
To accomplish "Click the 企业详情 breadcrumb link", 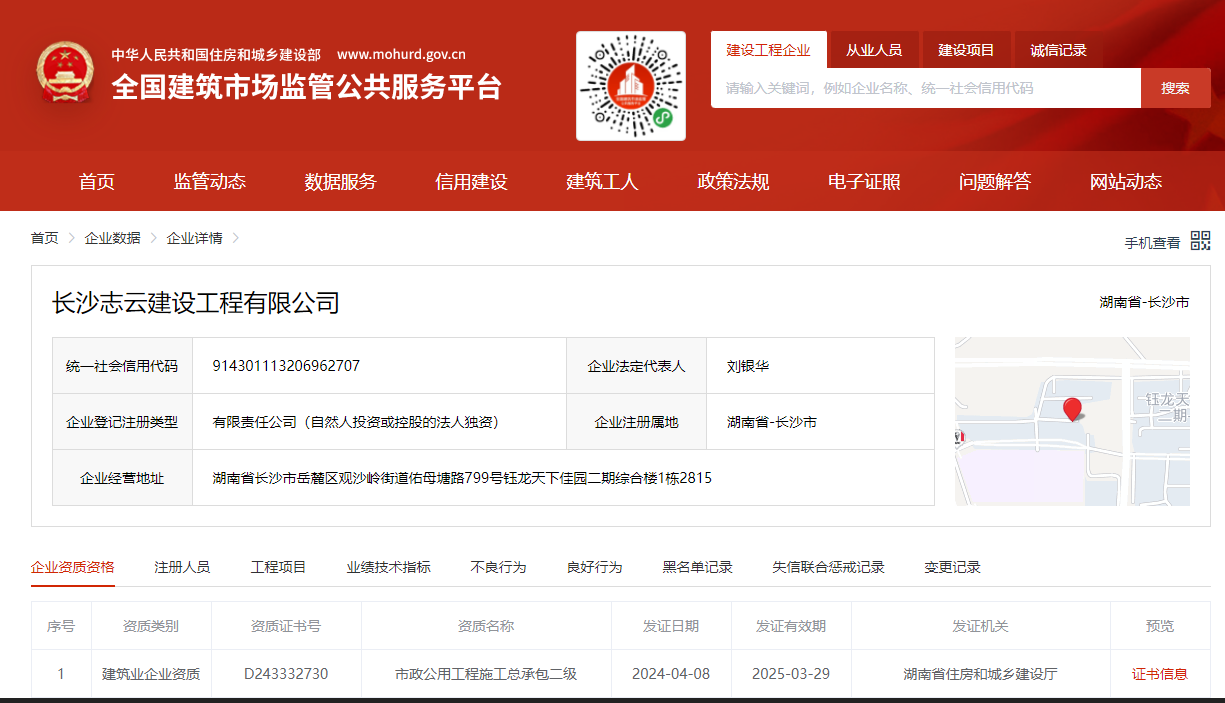I will [194, 238].
